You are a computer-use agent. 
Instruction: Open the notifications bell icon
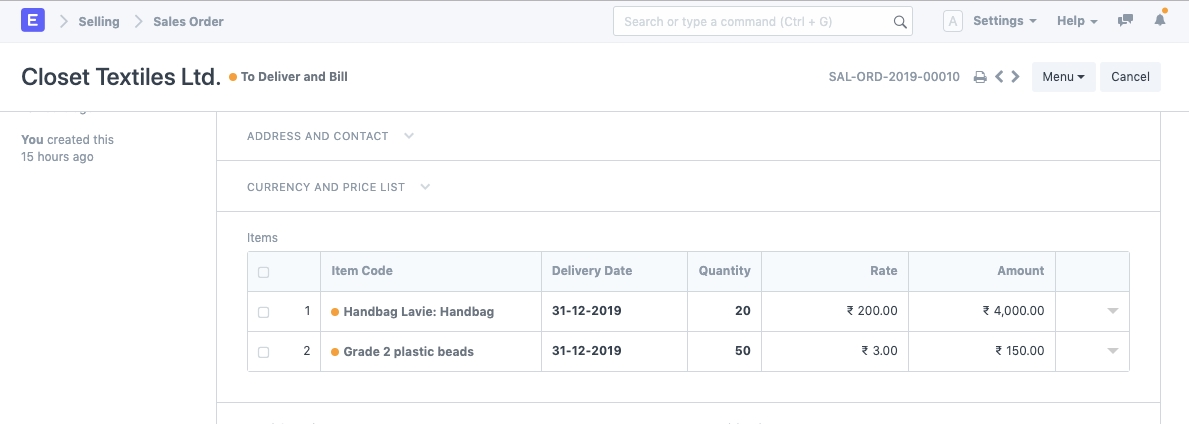coord(1160,21)
